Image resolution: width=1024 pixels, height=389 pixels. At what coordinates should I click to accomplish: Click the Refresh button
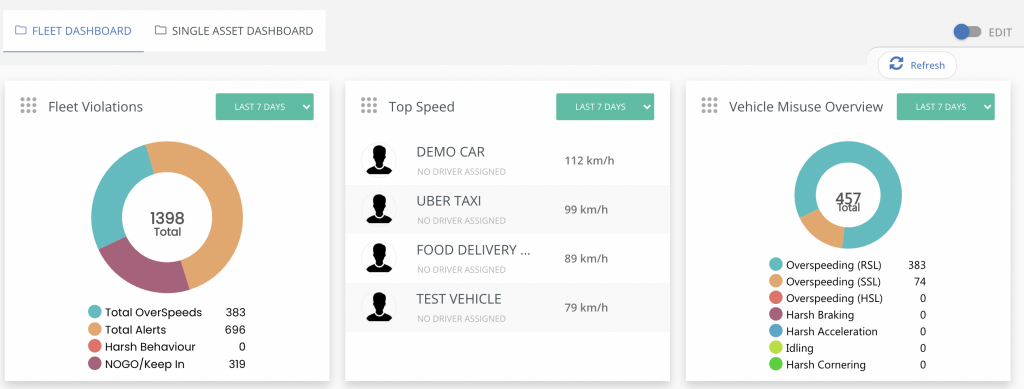[917, 65]
